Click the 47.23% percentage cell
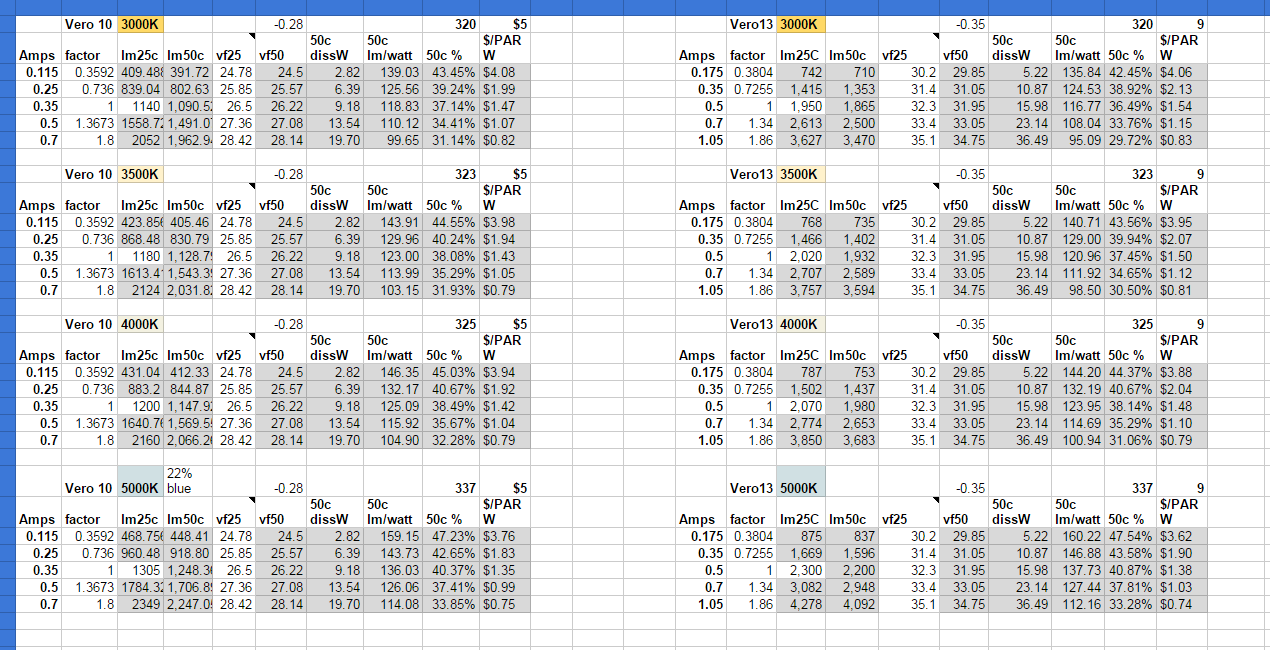The width and height of the screenshot is (1270, 650). [451, 536]
